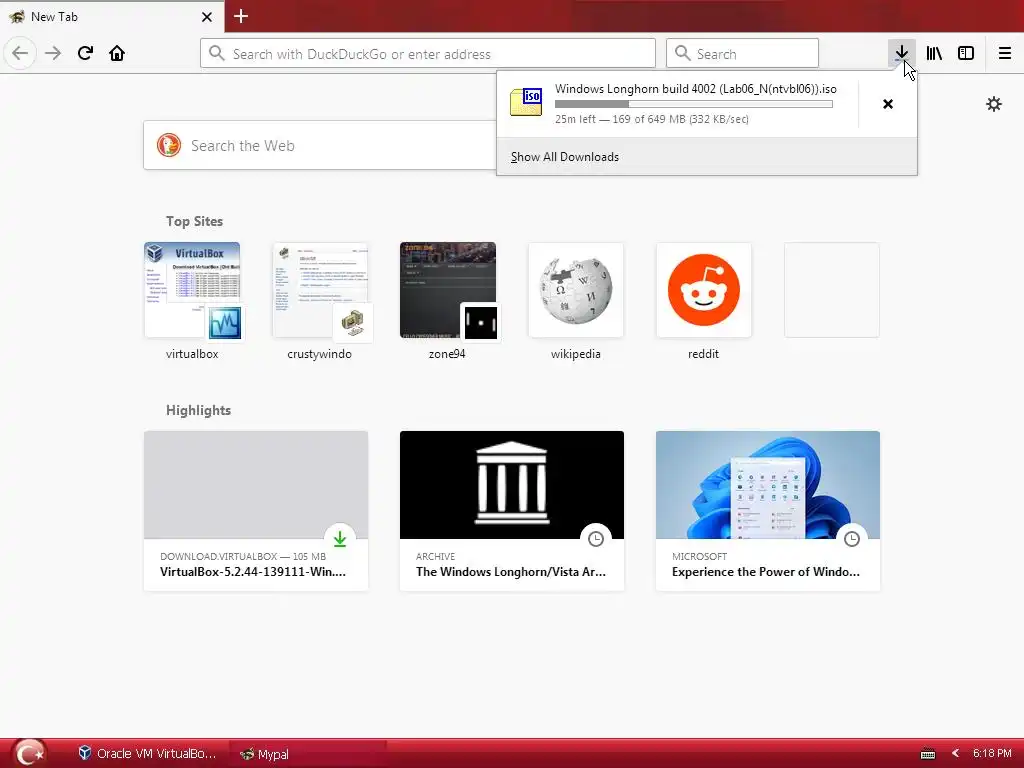Click the Downloads toolbar arrow icon
The height and width of the screenshot is (768, 1024).
901,53
